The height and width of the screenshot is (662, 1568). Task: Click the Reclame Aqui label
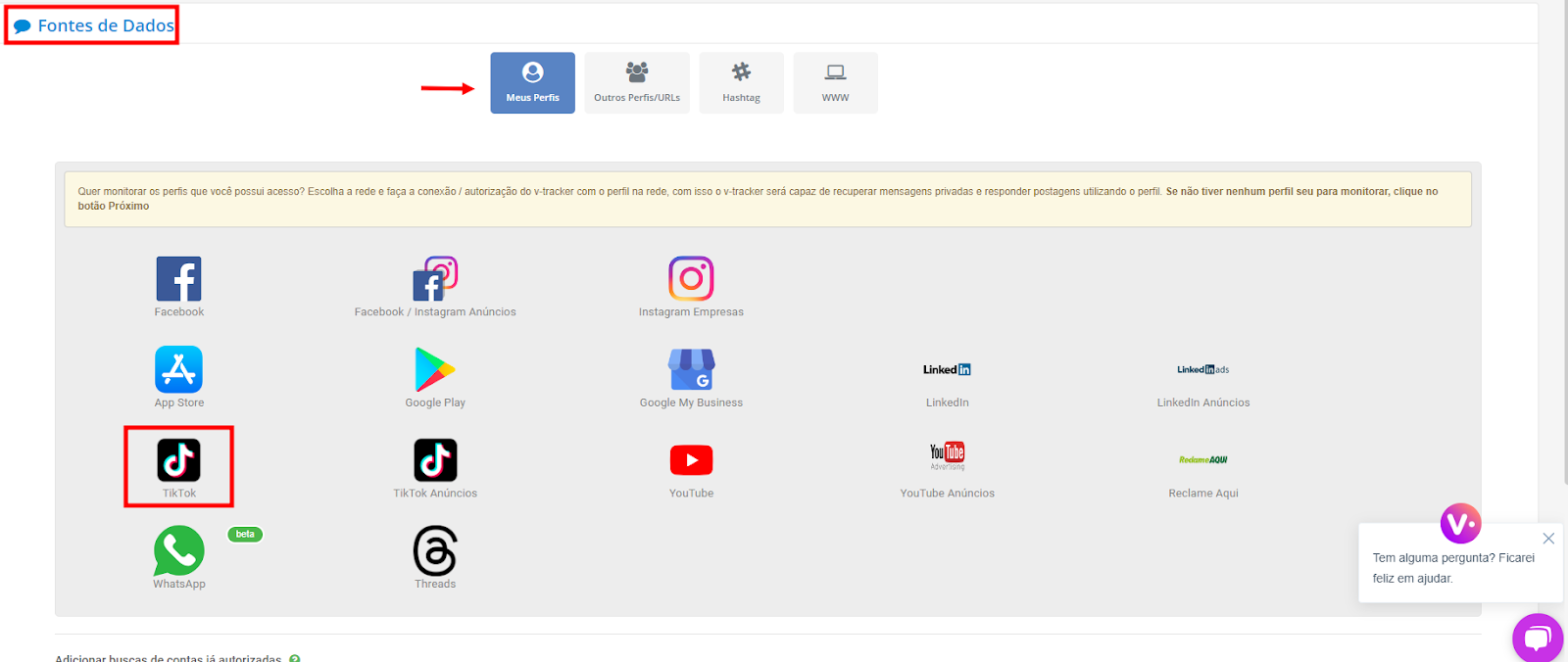1203,494
